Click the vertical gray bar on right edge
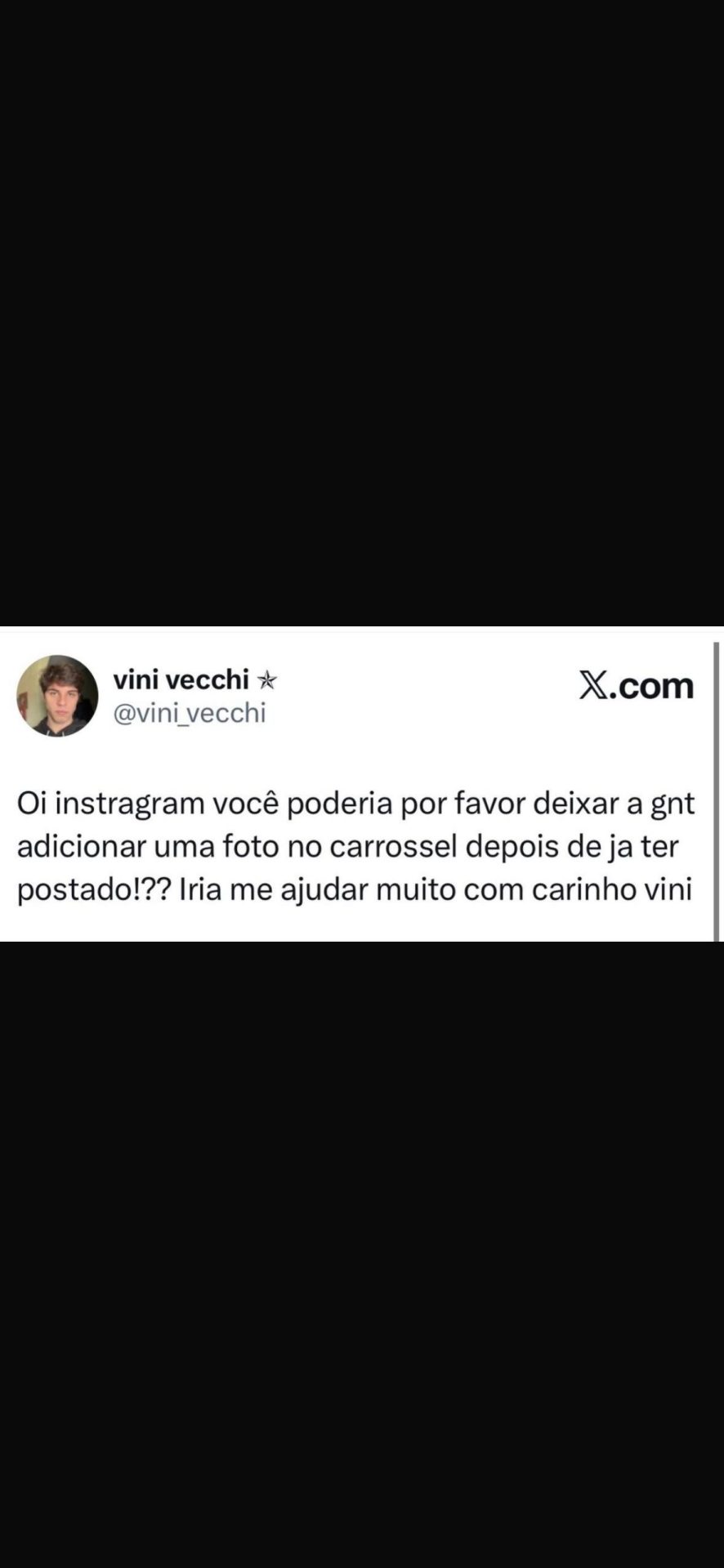 [x=717, y=791]
